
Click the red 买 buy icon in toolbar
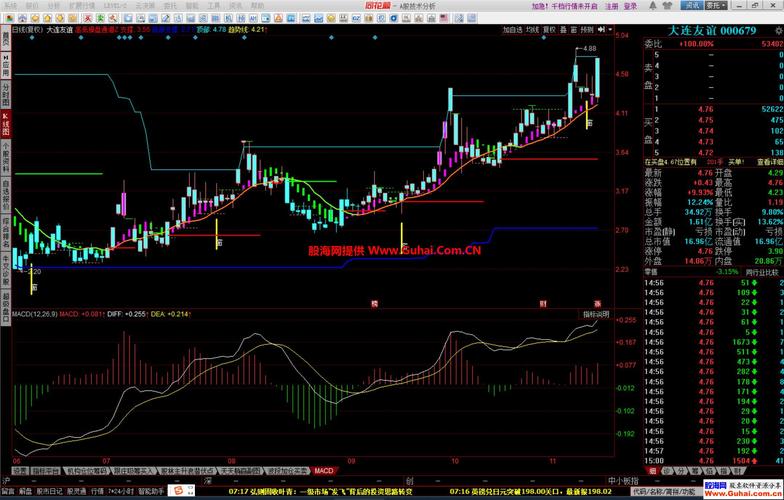click(88, 18)
